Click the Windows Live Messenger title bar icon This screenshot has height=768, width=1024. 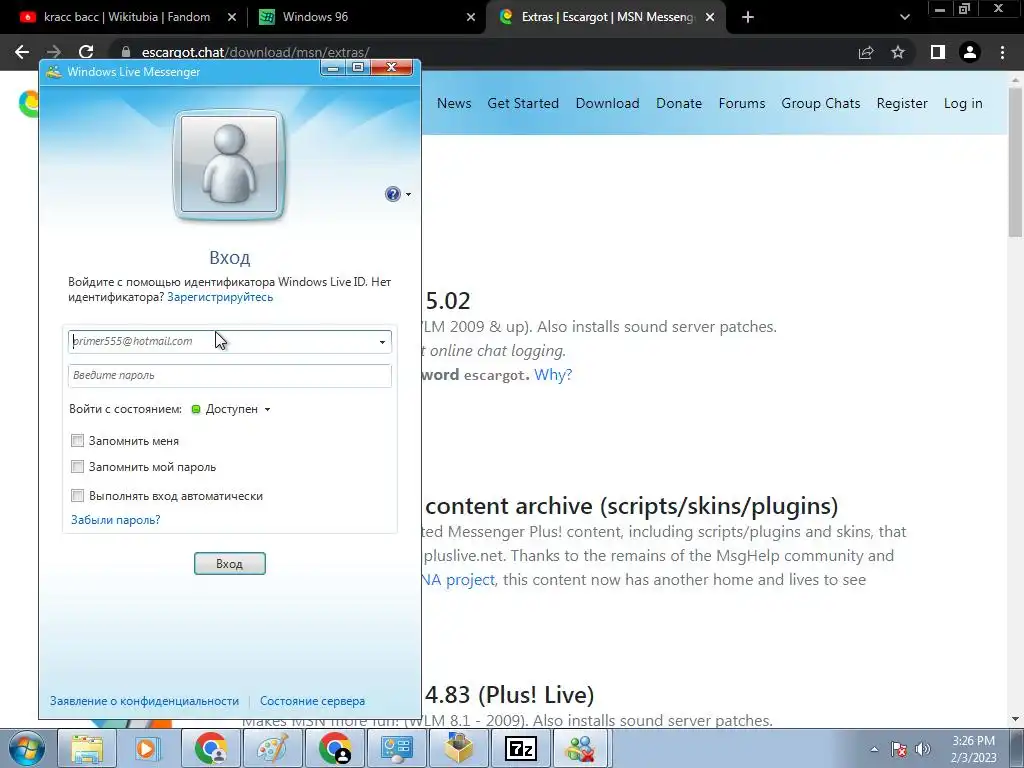click(54, 72)
